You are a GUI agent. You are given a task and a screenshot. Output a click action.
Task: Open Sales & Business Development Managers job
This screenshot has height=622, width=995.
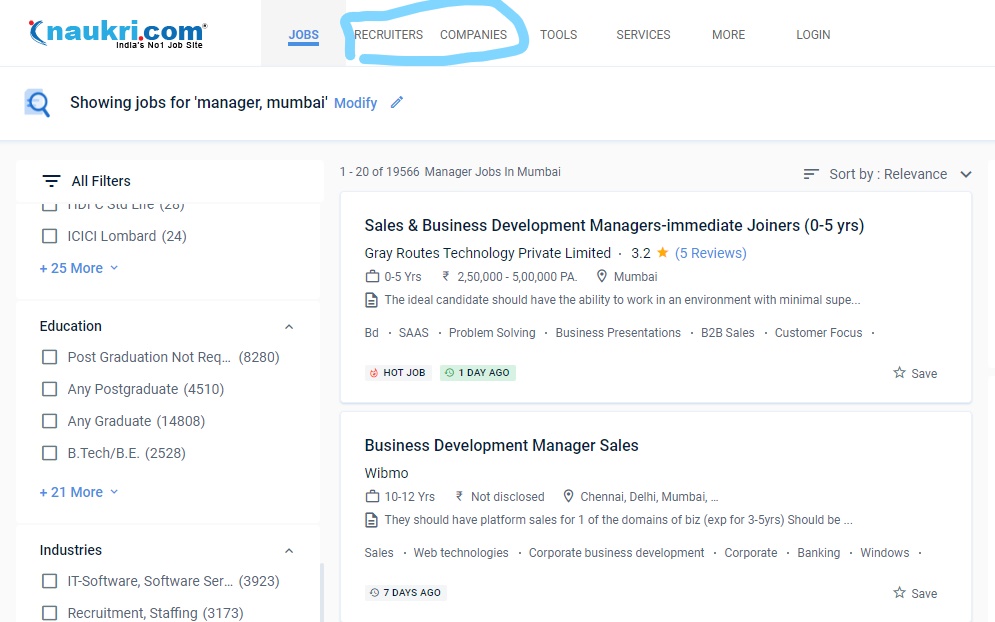coord(614,225)
